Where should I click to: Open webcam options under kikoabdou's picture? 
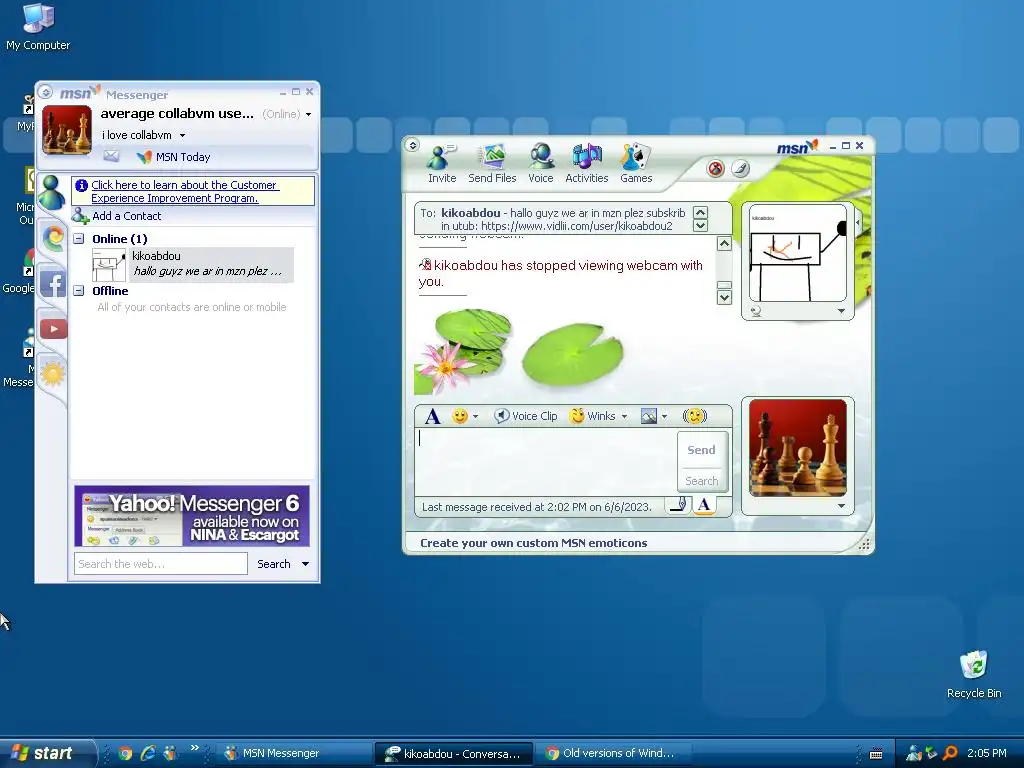pos(756,312)
